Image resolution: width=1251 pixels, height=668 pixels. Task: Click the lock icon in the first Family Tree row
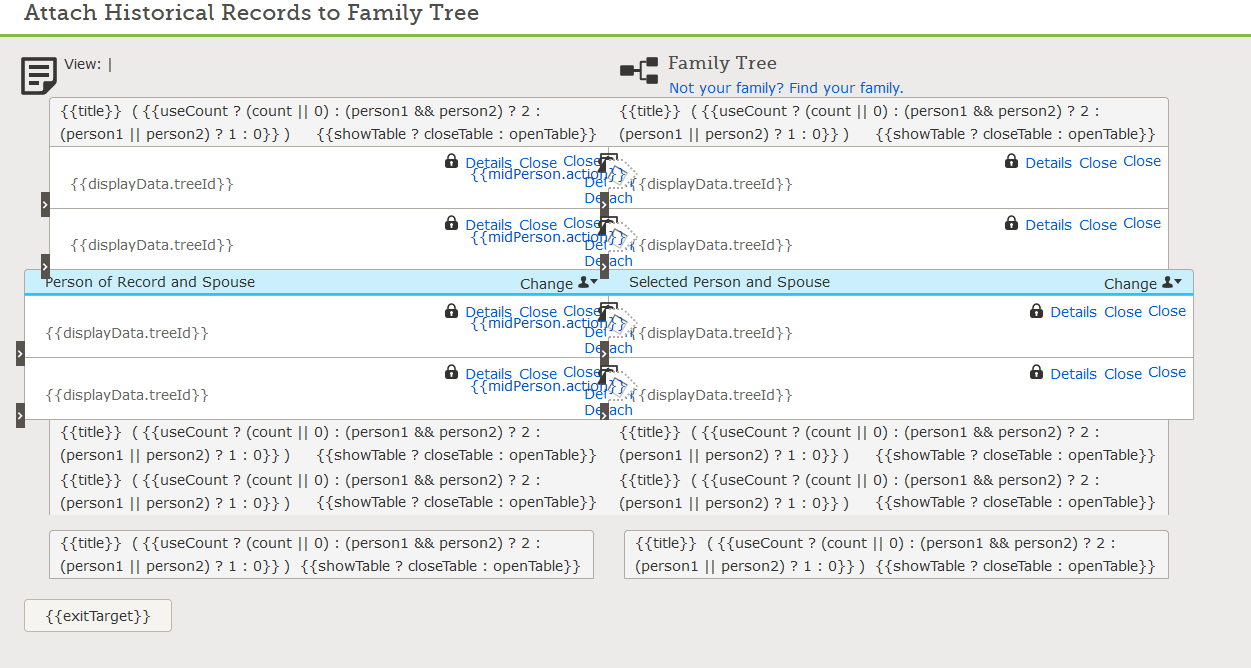tap(1011, 161)
